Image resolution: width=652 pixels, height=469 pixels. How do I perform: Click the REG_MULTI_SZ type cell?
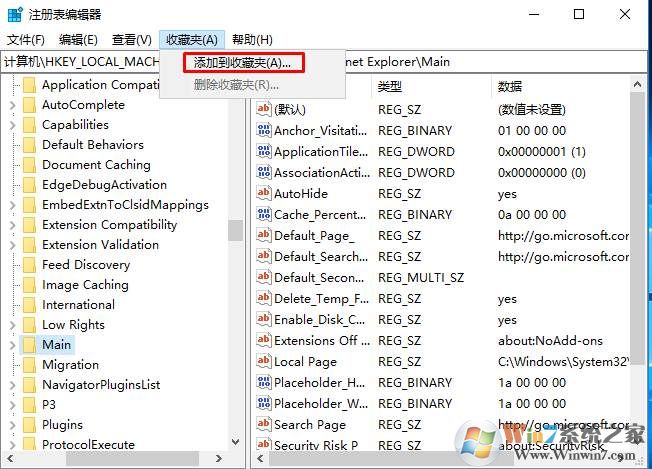[x=420, y=278]
